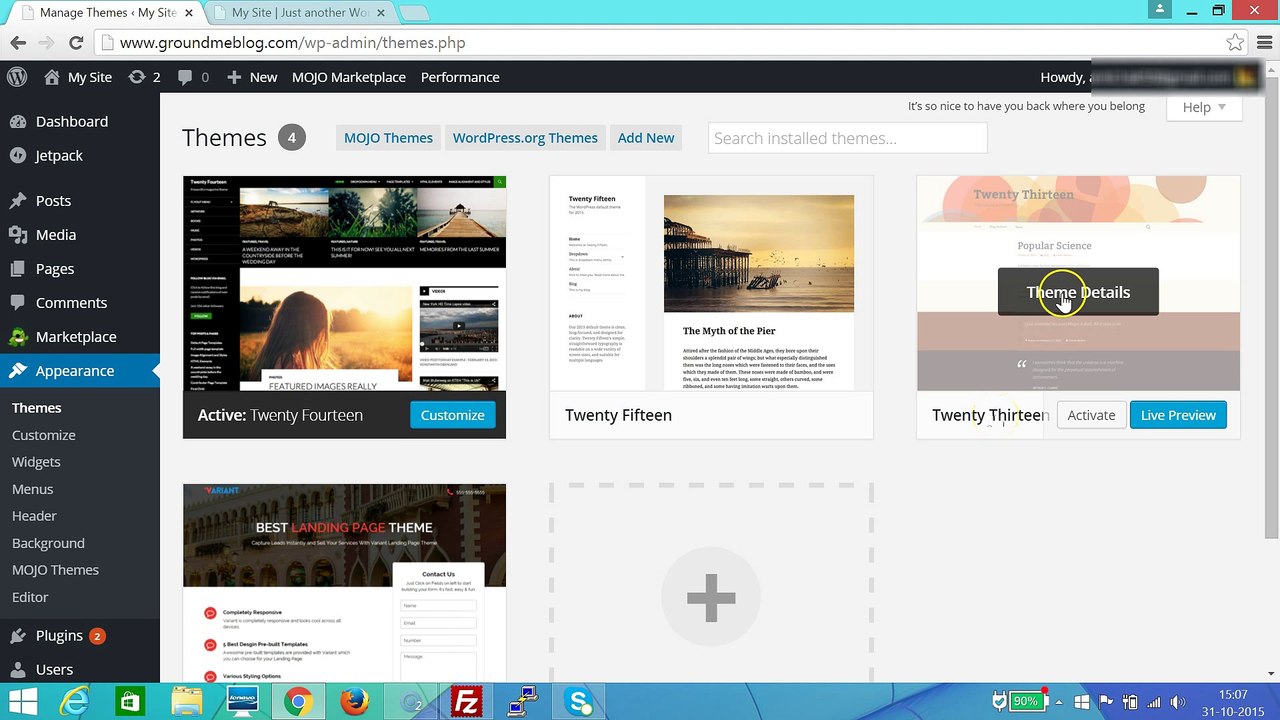Screen dimensions: 1280x720
Task: Launch Internet Explorer from the taskbar
Action: click(75, 702)
